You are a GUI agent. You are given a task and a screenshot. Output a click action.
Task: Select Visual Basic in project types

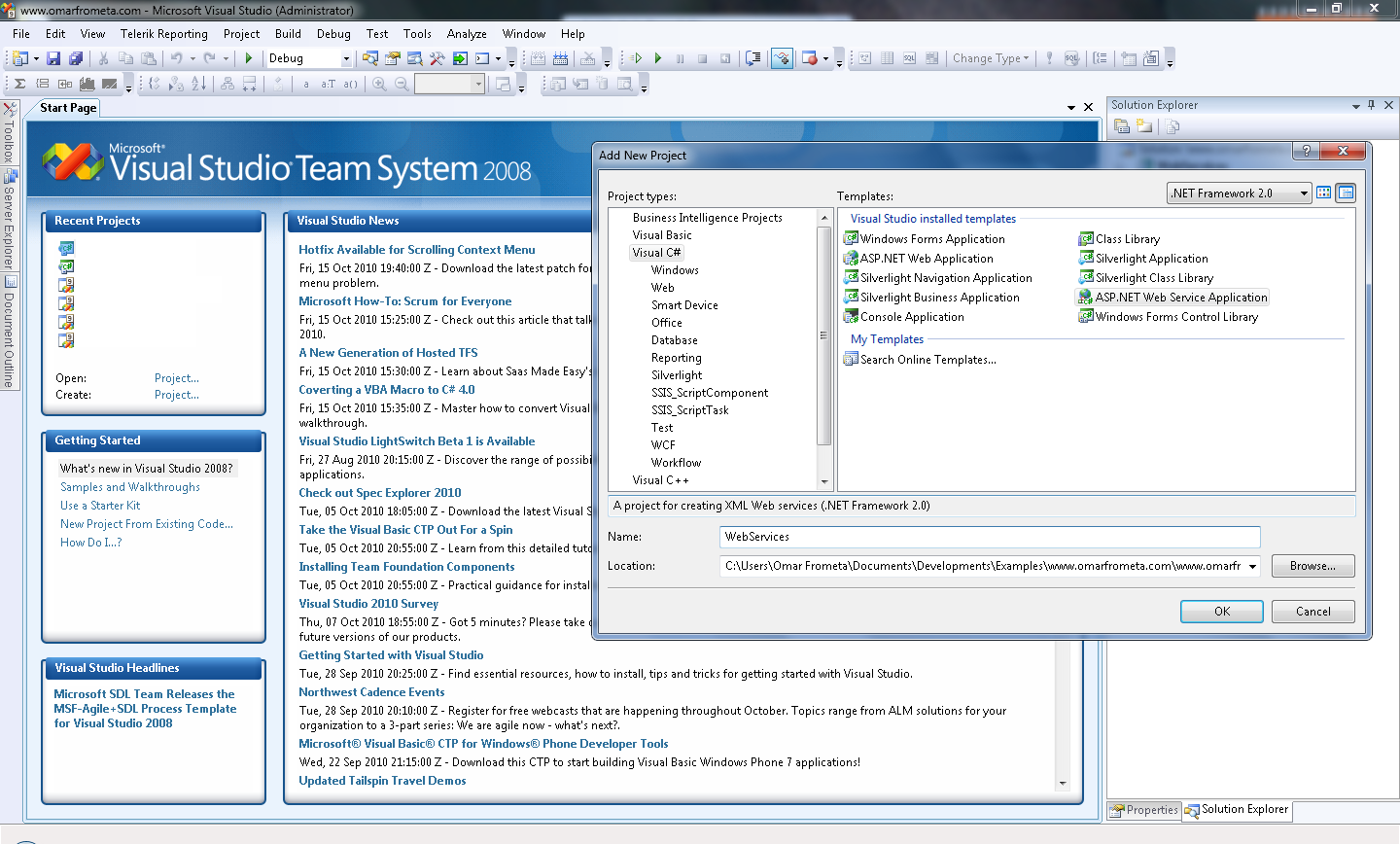(x=662, y=235)
